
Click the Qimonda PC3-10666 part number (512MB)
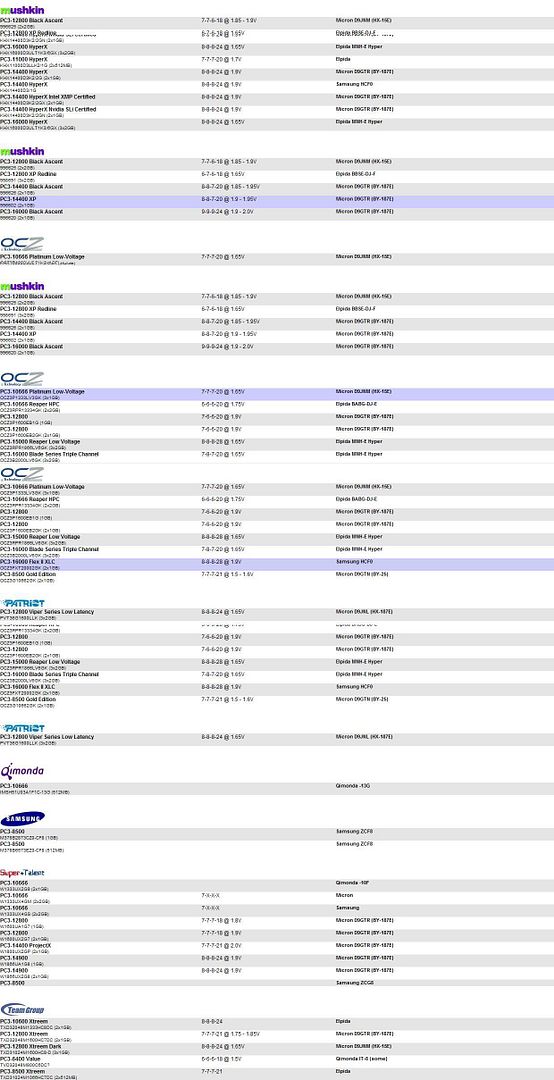click(35, 792)
